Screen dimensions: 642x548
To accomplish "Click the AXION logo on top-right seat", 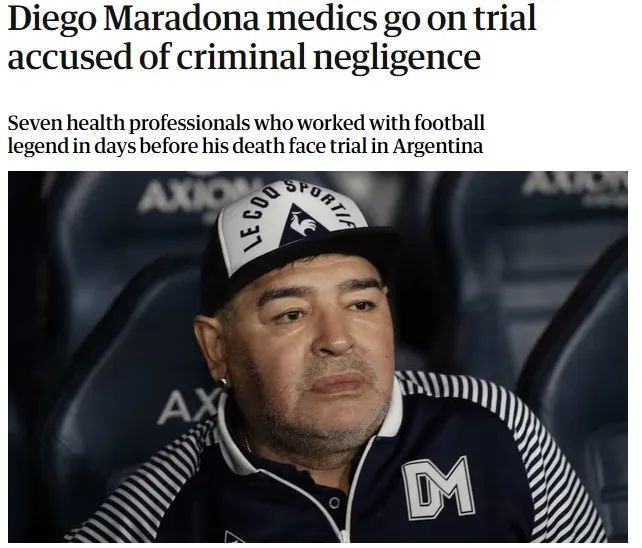I will pyautogui.click(x=575, y=185).
